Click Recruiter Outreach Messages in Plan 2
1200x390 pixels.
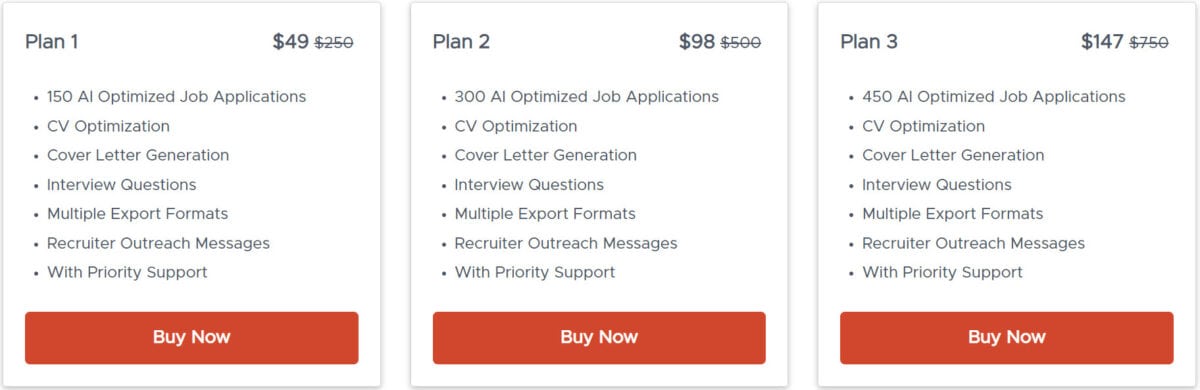click(566, 243)
